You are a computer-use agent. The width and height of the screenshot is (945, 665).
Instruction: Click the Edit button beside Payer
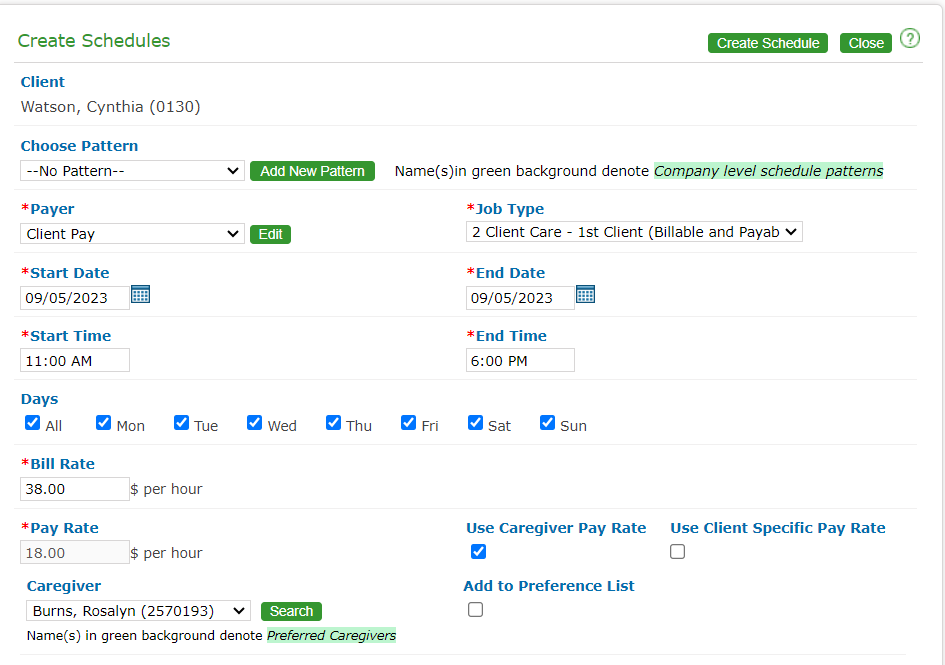coord(270,234)
